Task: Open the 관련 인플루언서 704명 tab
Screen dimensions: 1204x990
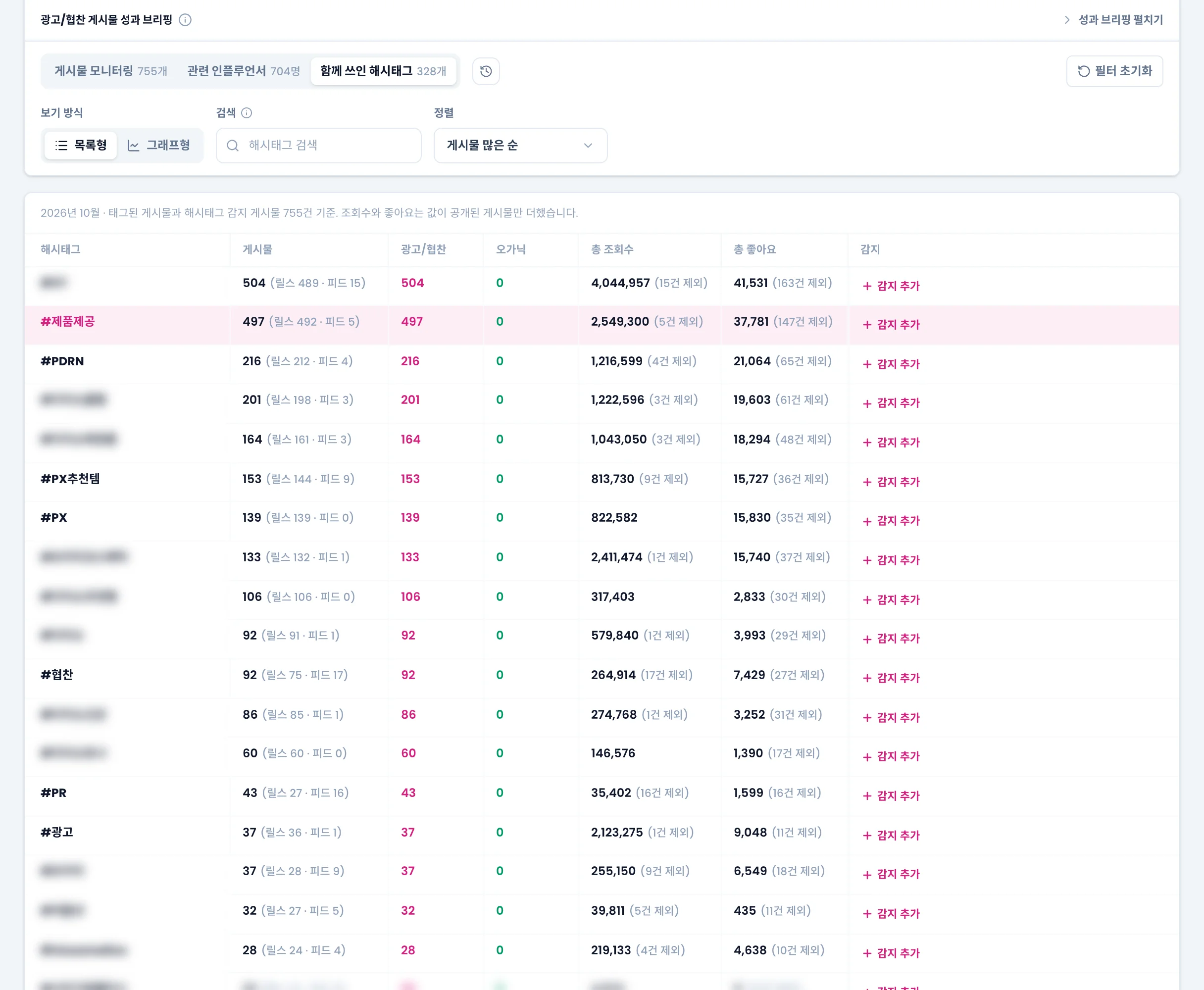Action: tap(244, 71)
